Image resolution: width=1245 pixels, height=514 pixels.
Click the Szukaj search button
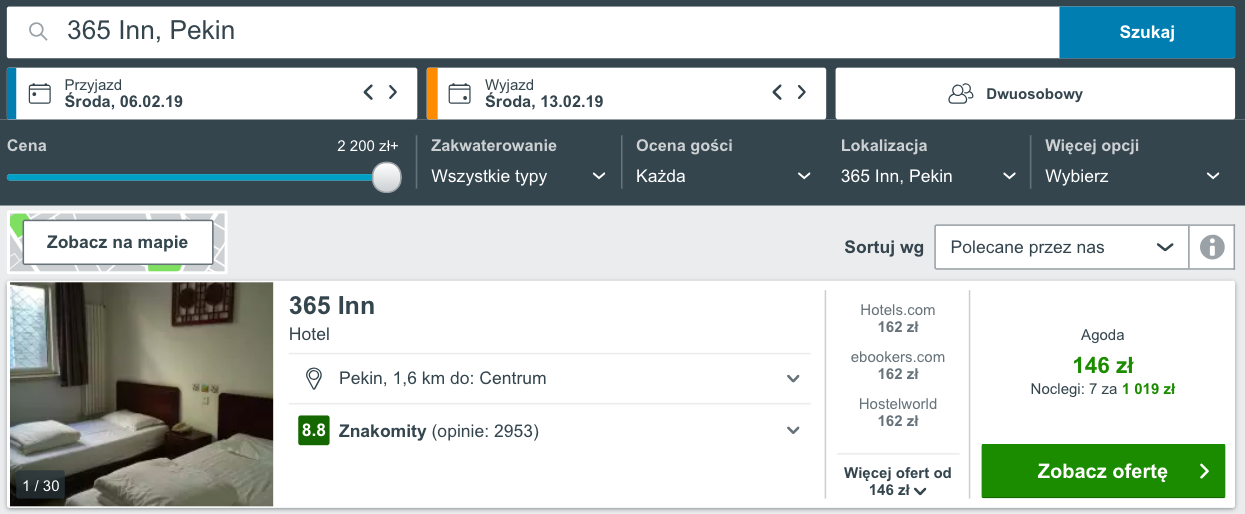pyautogui.click(x=1147, y=32)
